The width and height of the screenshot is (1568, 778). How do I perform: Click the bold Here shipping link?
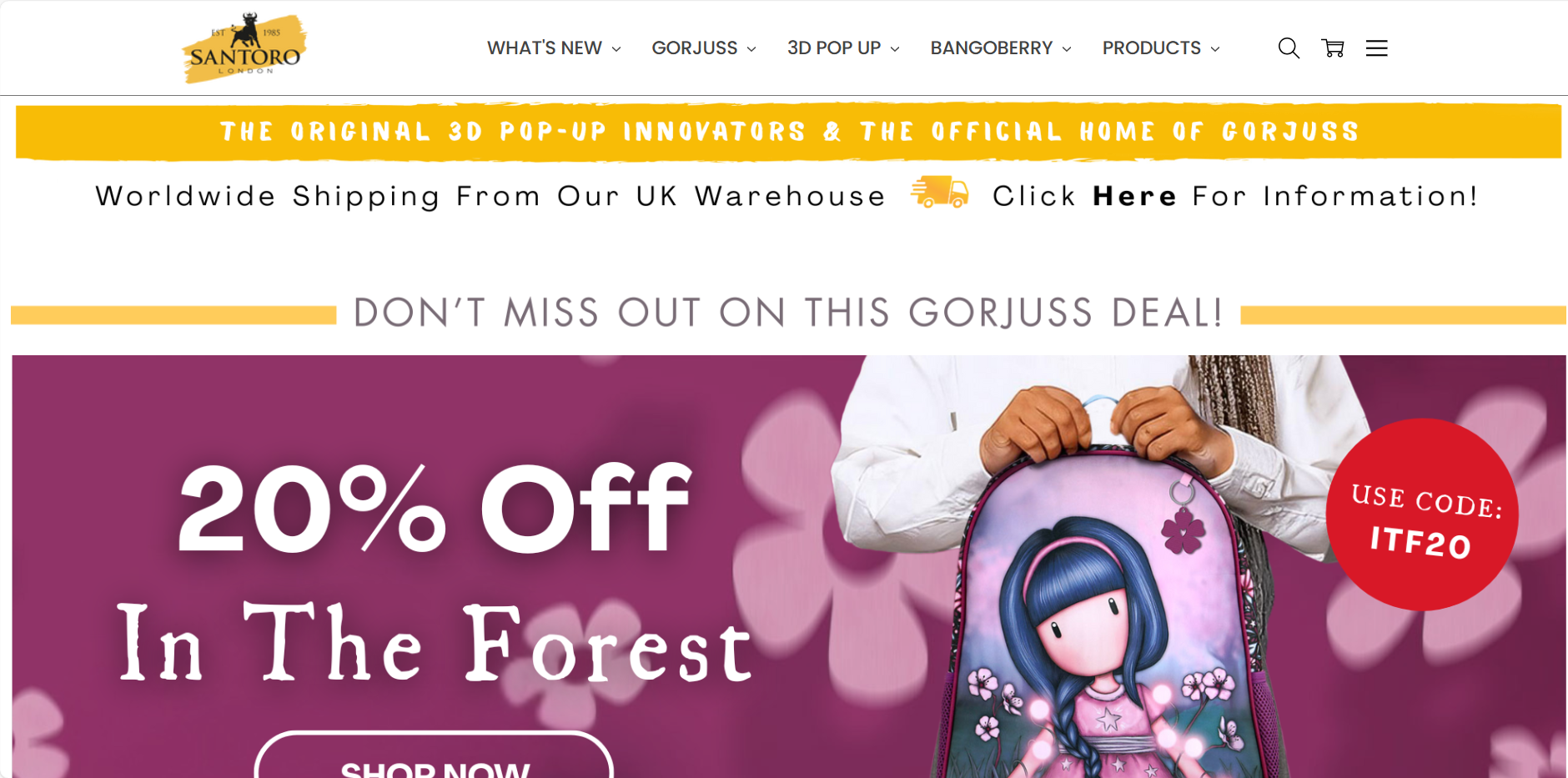(1134, 196)
